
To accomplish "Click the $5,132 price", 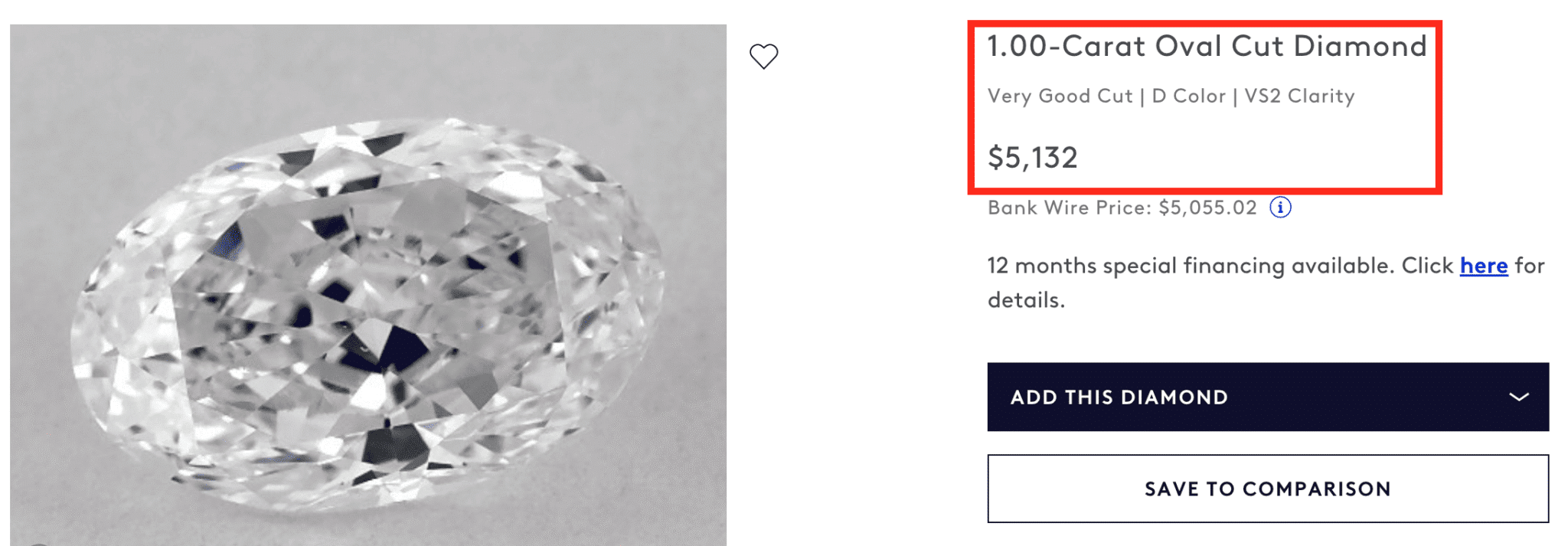I will [1032, 158].
